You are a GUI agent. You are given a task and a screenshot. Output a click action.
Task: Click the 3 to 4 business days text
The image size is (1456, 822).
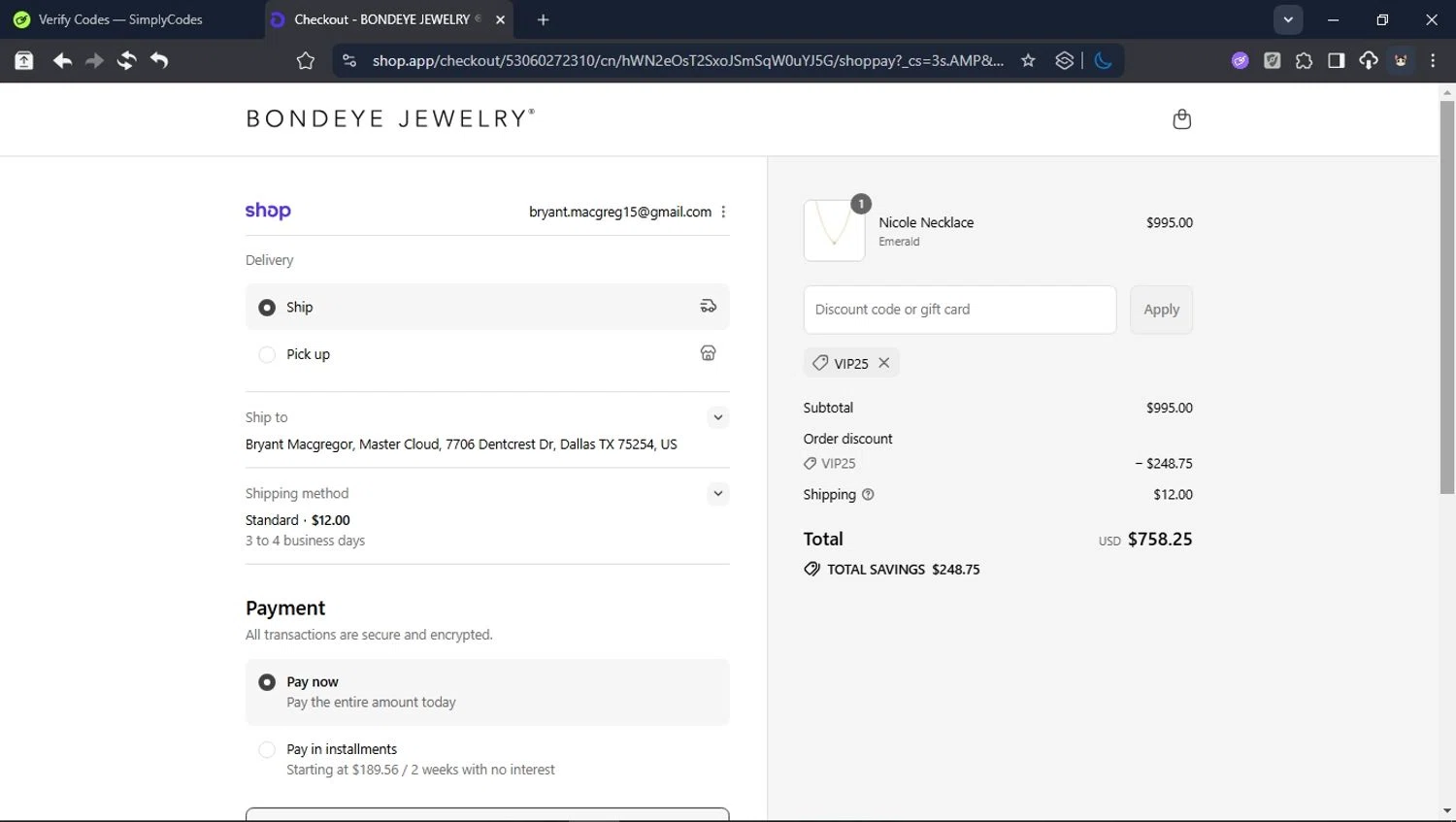point(305,541)
